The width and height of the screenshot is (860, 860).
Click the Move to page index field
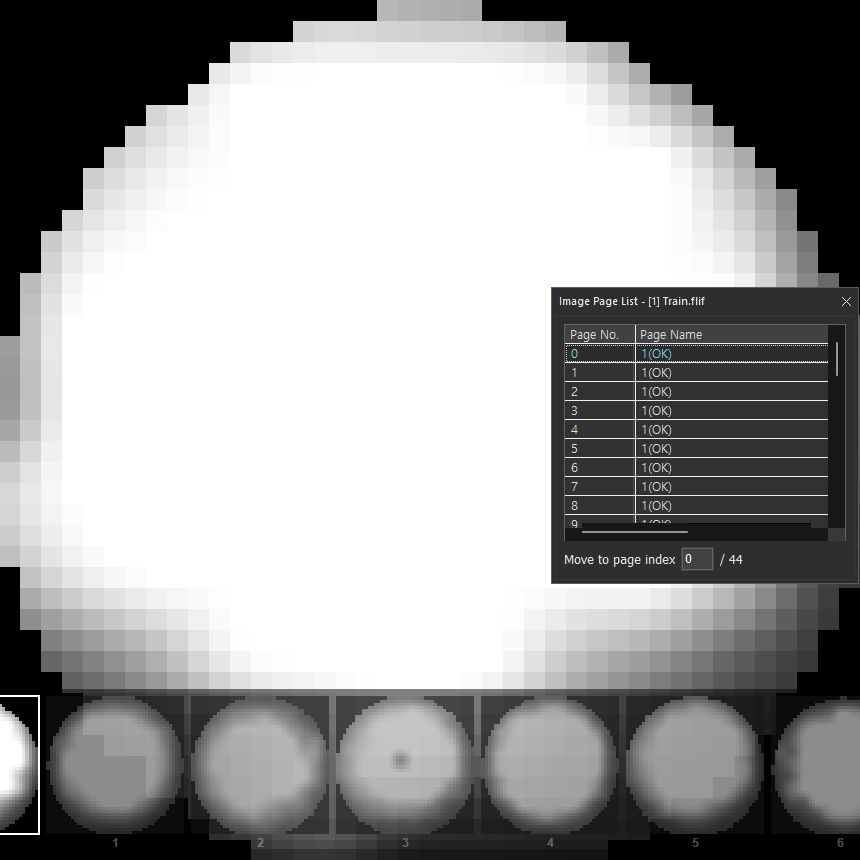pyautogui.click(x=697, y=559)
